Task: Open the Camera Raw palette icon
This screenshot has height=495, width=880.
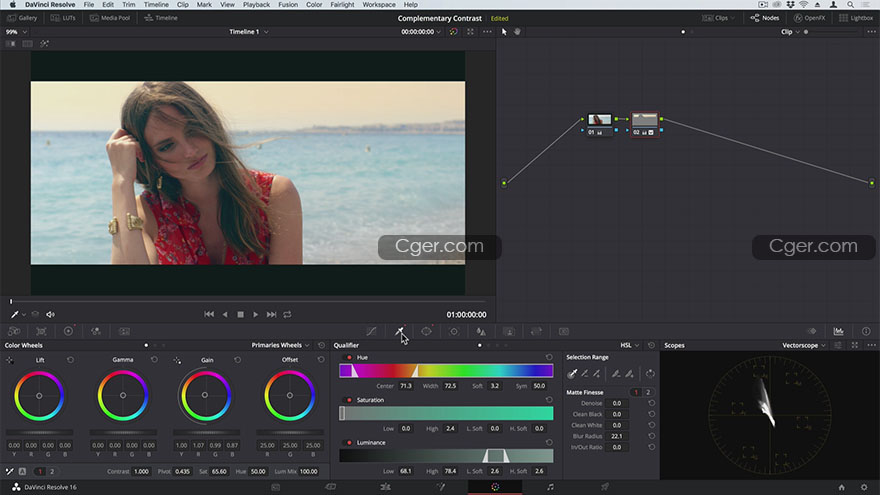Action: pyautogui.click(x=14, y=331)
